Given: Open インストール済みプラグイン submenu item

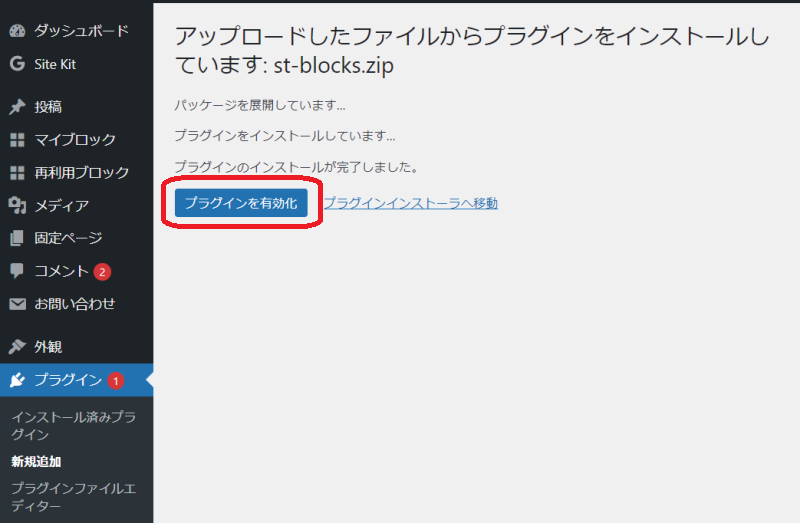Looking at the screenshot, I should point(73,425).
